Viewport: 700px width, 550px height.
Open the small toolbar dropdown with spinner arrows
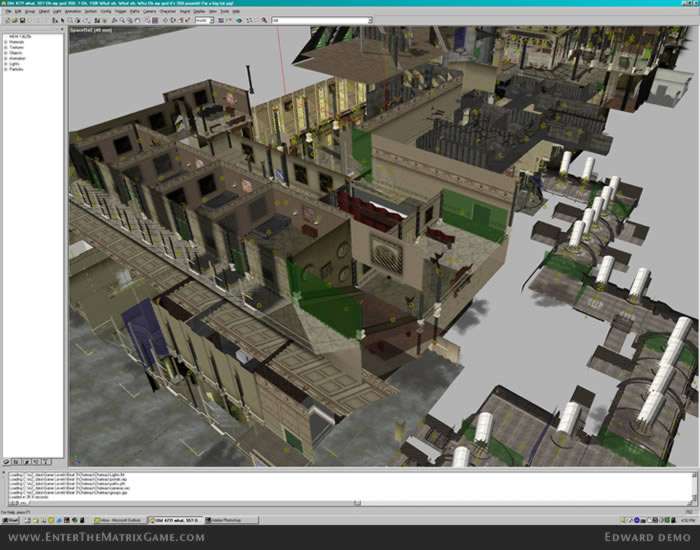point(212,21)
